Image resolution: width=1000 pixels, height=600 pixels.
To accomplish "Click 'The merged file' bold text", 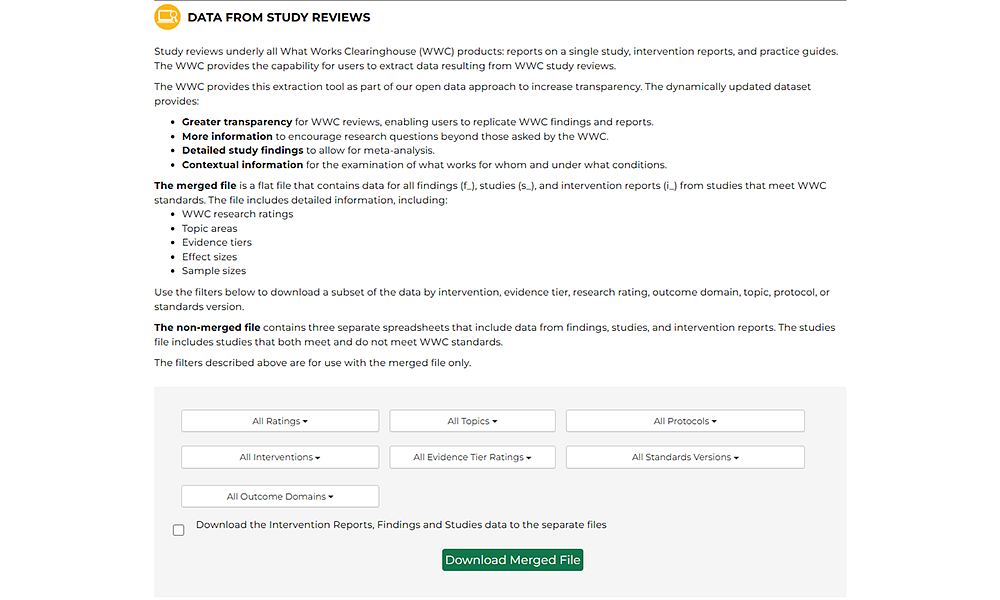I will 195,186.
